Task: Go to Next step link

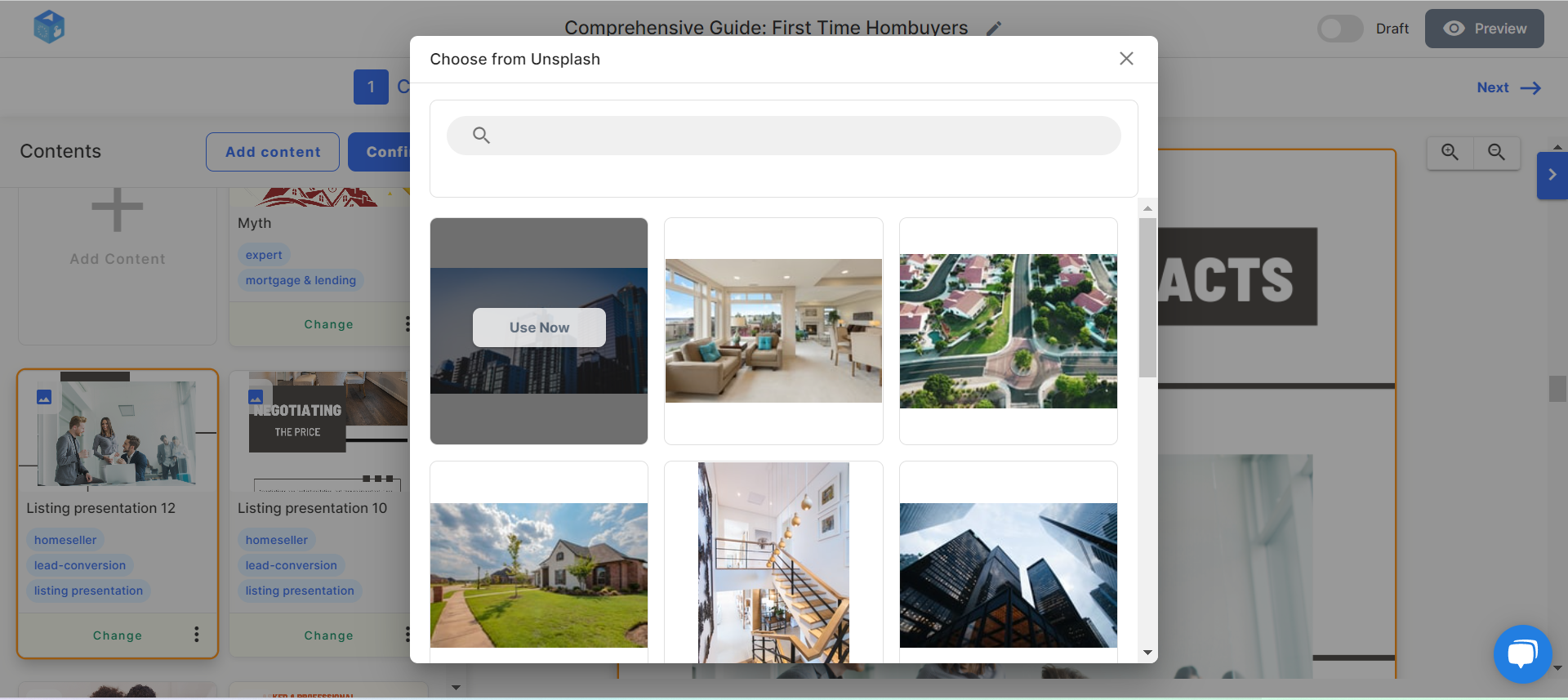Action: (x=1508, y=87)
